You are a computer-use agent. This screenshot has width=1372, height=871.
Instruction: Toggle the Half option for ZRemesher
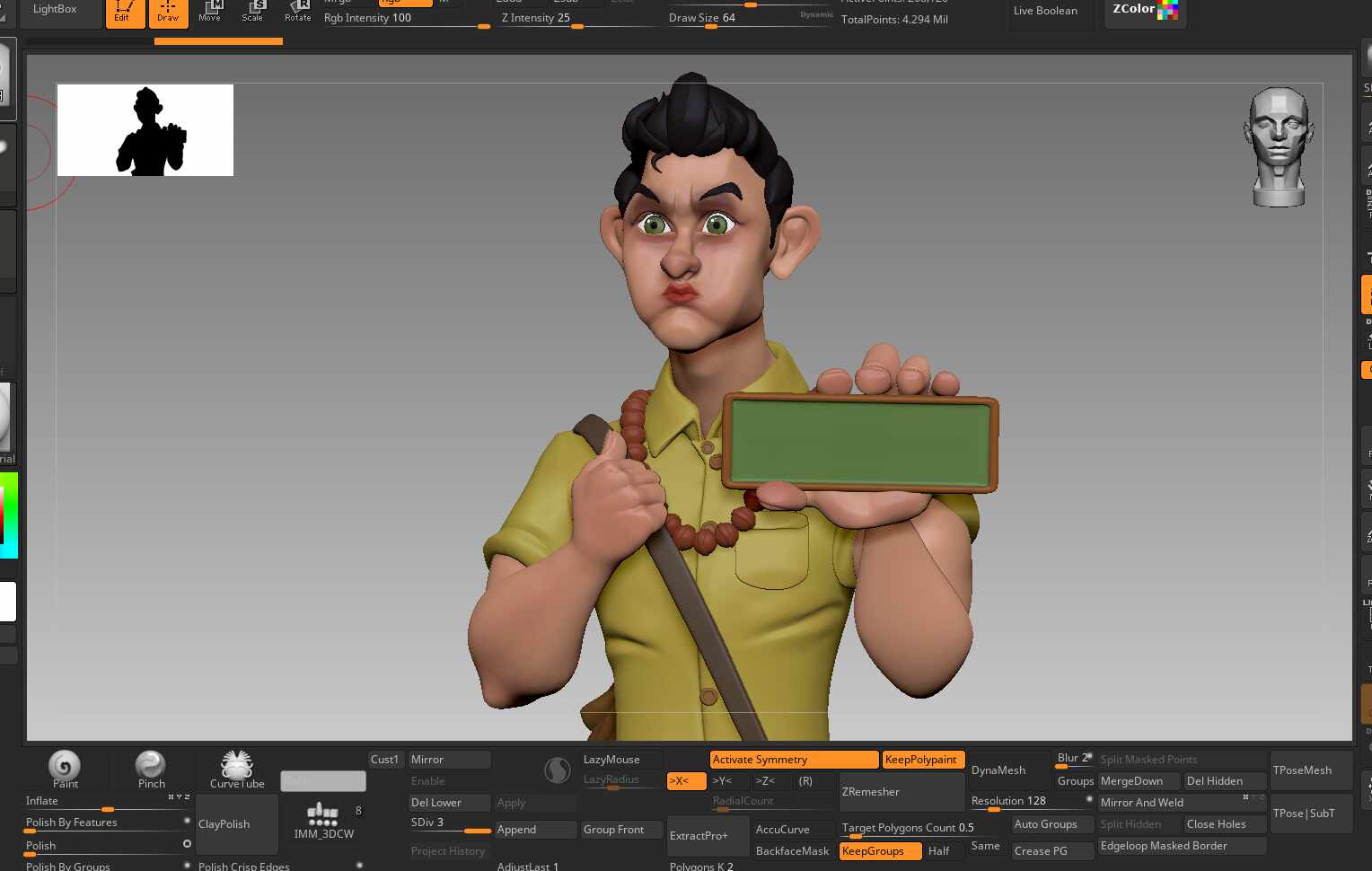tap(945, 851)
